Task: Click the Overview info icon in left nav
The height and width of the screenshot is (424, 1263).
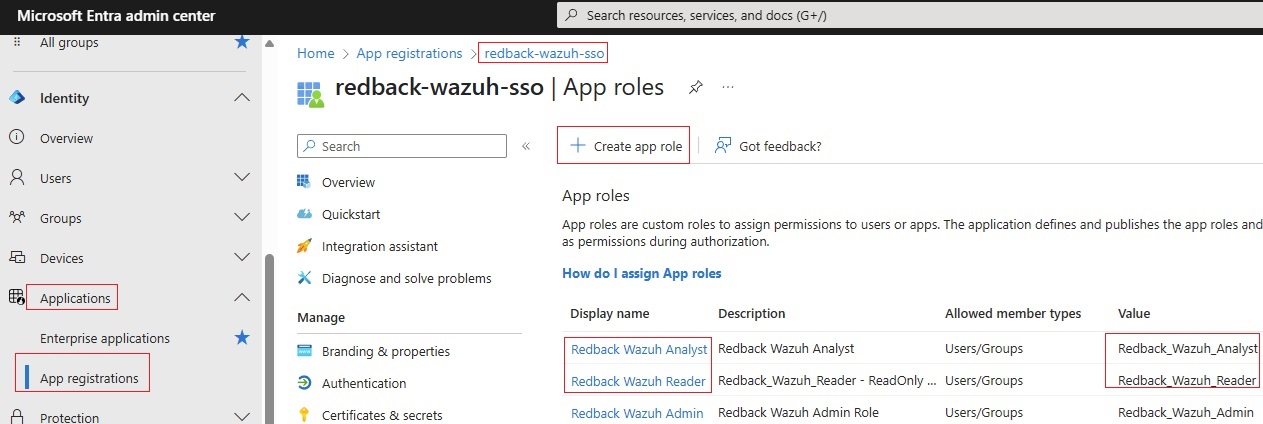Action: [x=16, y=138]
